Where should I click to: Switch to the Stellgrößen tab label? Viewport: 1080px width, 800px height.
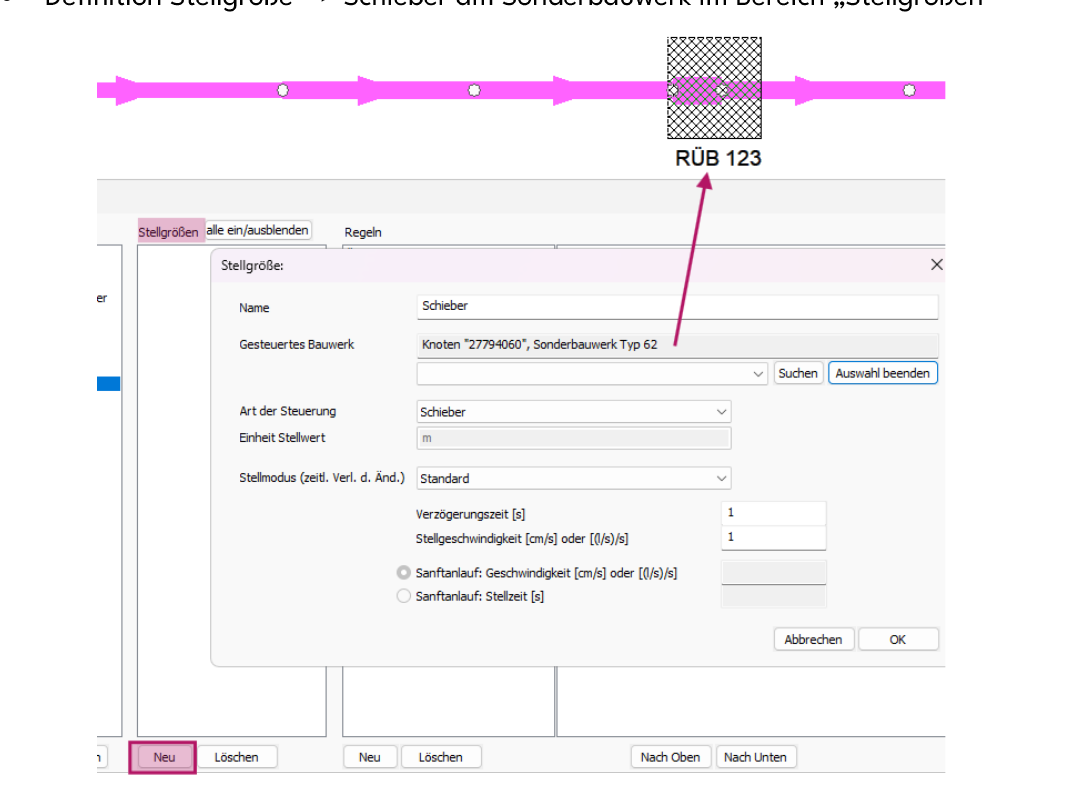(x=168, y=232)
